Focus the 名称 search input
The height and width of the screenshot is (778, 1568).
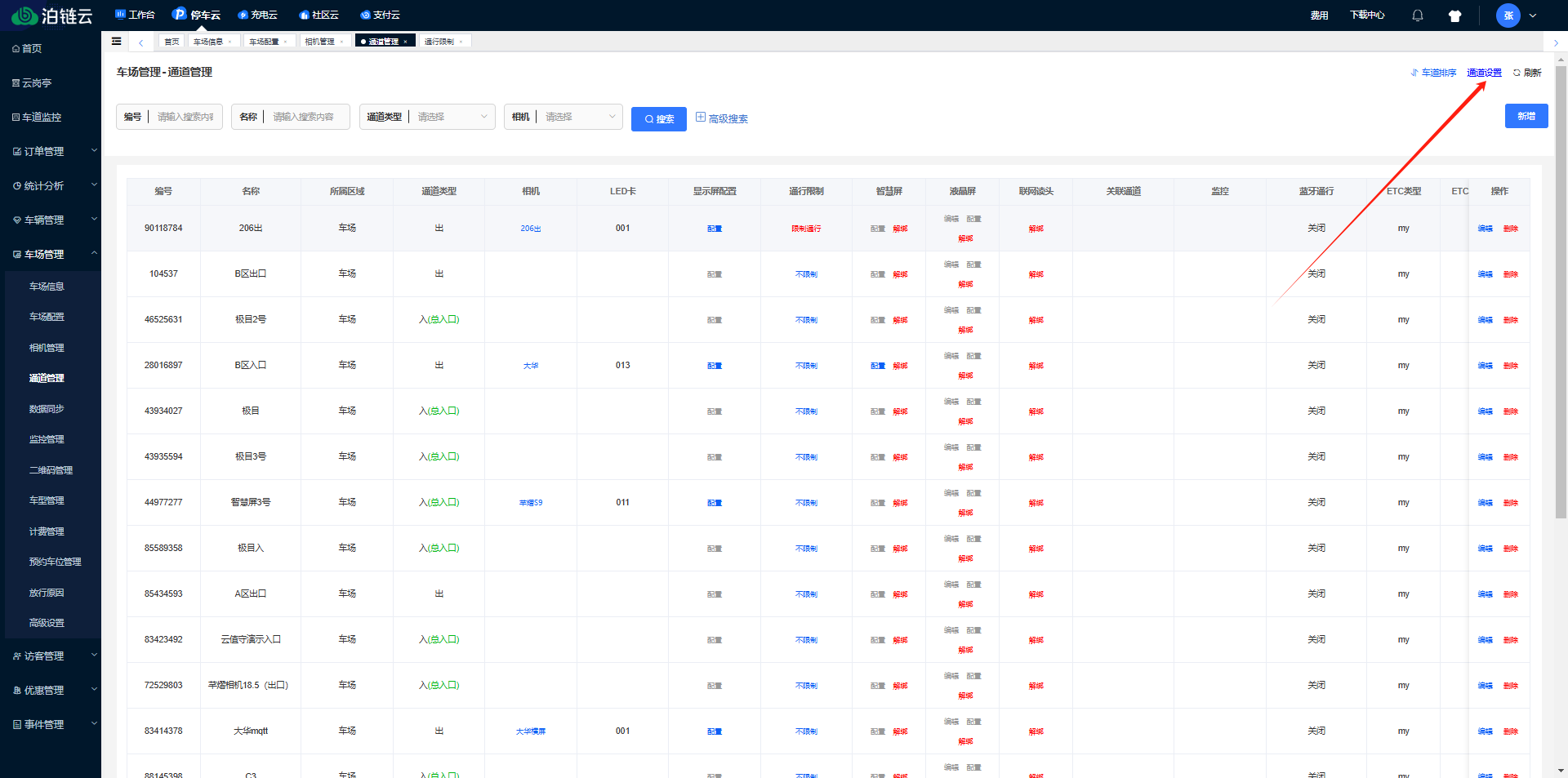pyautogui.click(x=306, y=117)
